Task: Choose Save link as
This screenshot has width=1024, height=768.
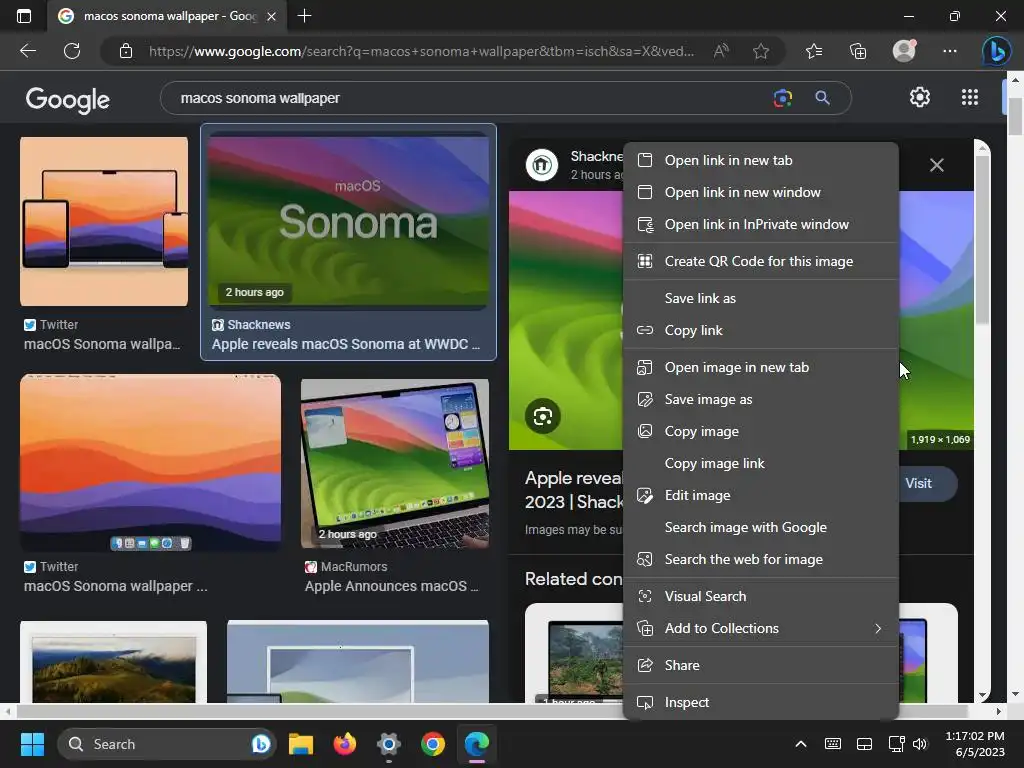Action: pos(761,298)
